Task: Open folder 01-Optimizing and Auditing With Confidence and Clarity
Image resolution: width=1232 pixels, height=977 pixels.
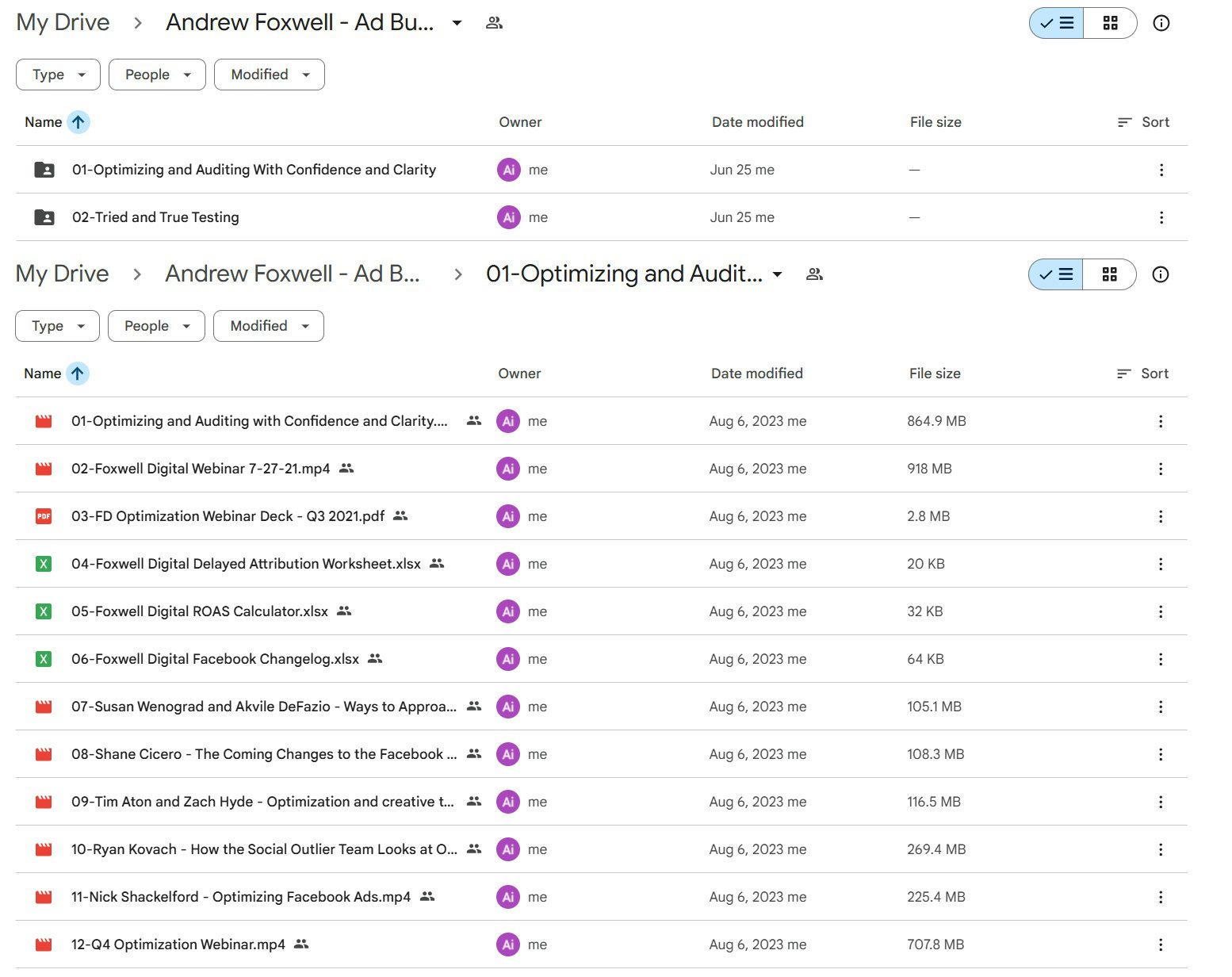Action: (x=254, y=170)
